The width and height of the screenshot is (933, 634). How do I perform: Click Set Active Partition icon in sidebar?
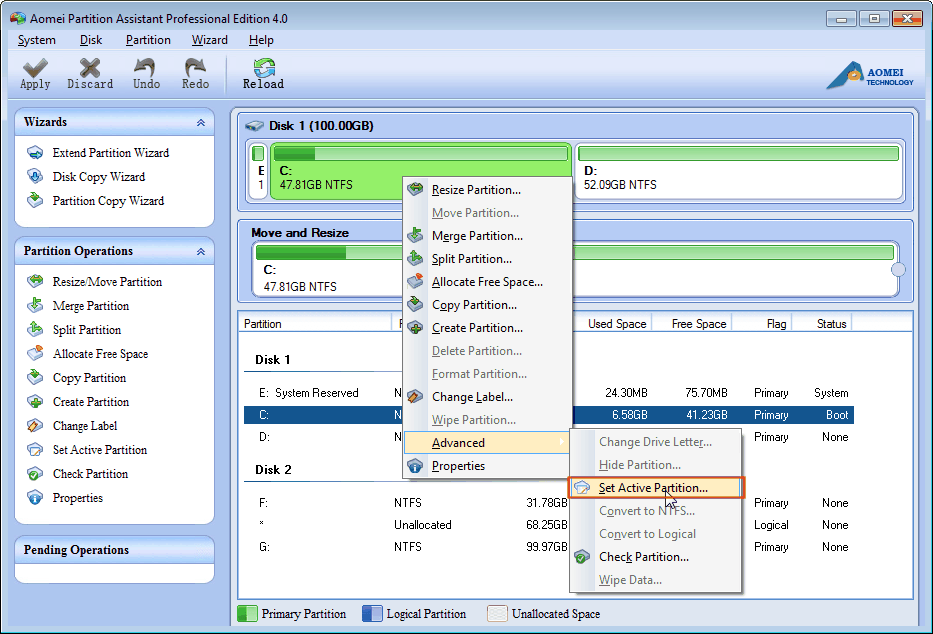click(35, 450)
